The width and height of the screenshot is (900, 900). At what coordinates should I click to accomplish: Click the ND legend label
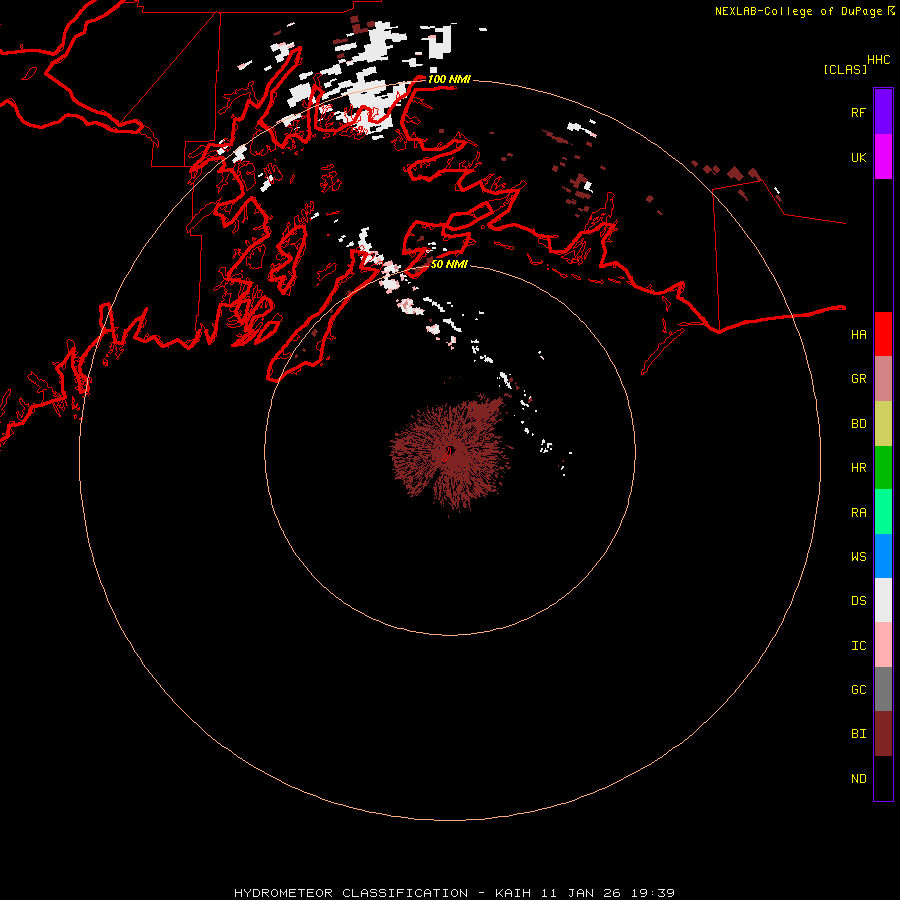coord(858,779)
